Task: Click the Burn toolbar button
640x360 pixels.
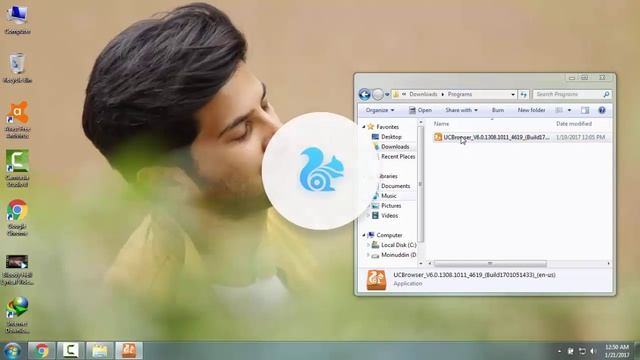Action: pyautogui.click(x=498, y=110)
